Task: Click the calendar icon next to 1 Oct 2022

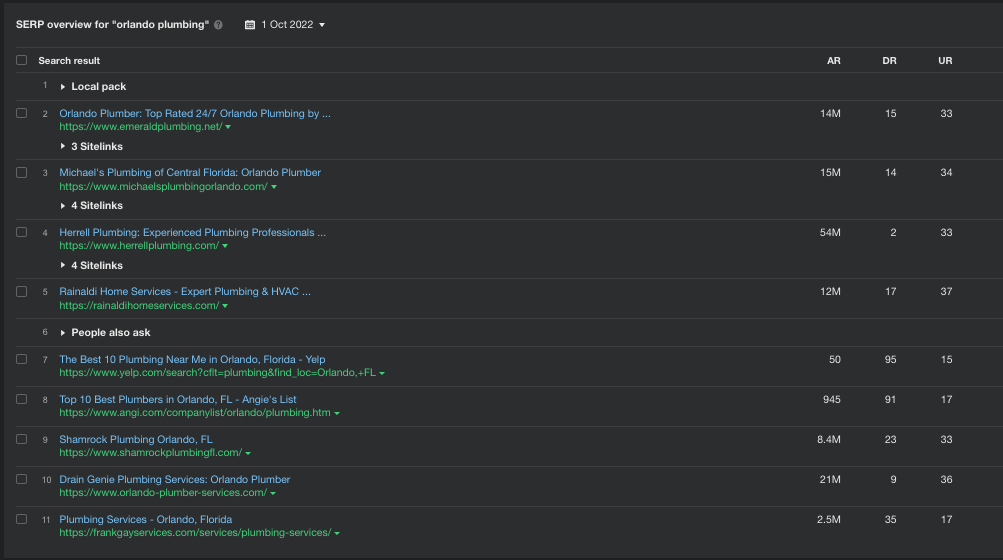Action: 250,25
